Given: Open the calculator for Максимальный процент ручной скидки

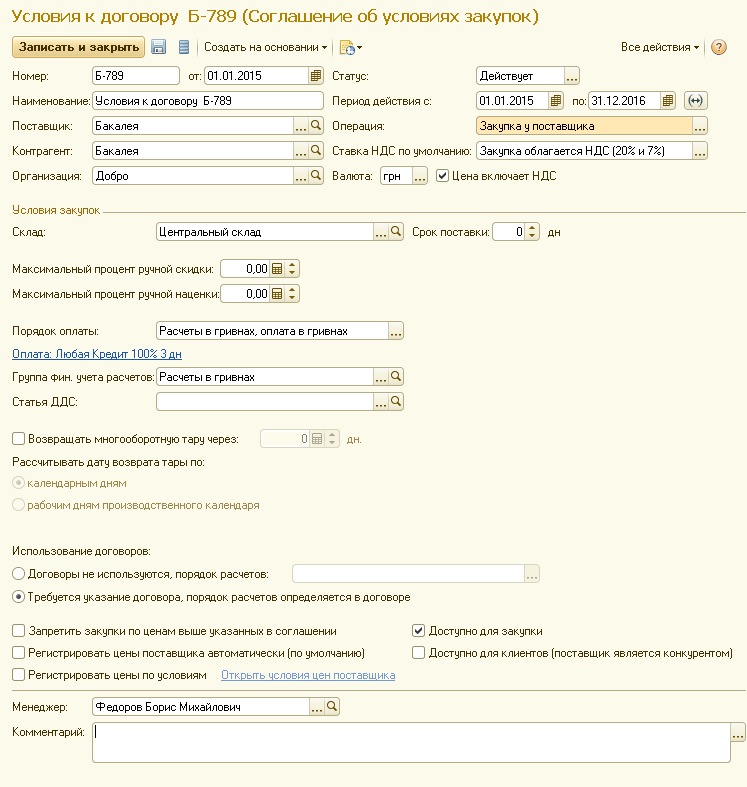Looking at the screenshot, I should tap(278, 268).
